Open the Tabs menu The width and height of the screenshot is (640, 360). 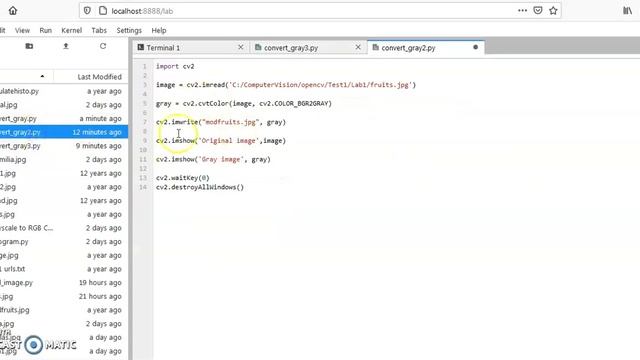click(99, 30)
